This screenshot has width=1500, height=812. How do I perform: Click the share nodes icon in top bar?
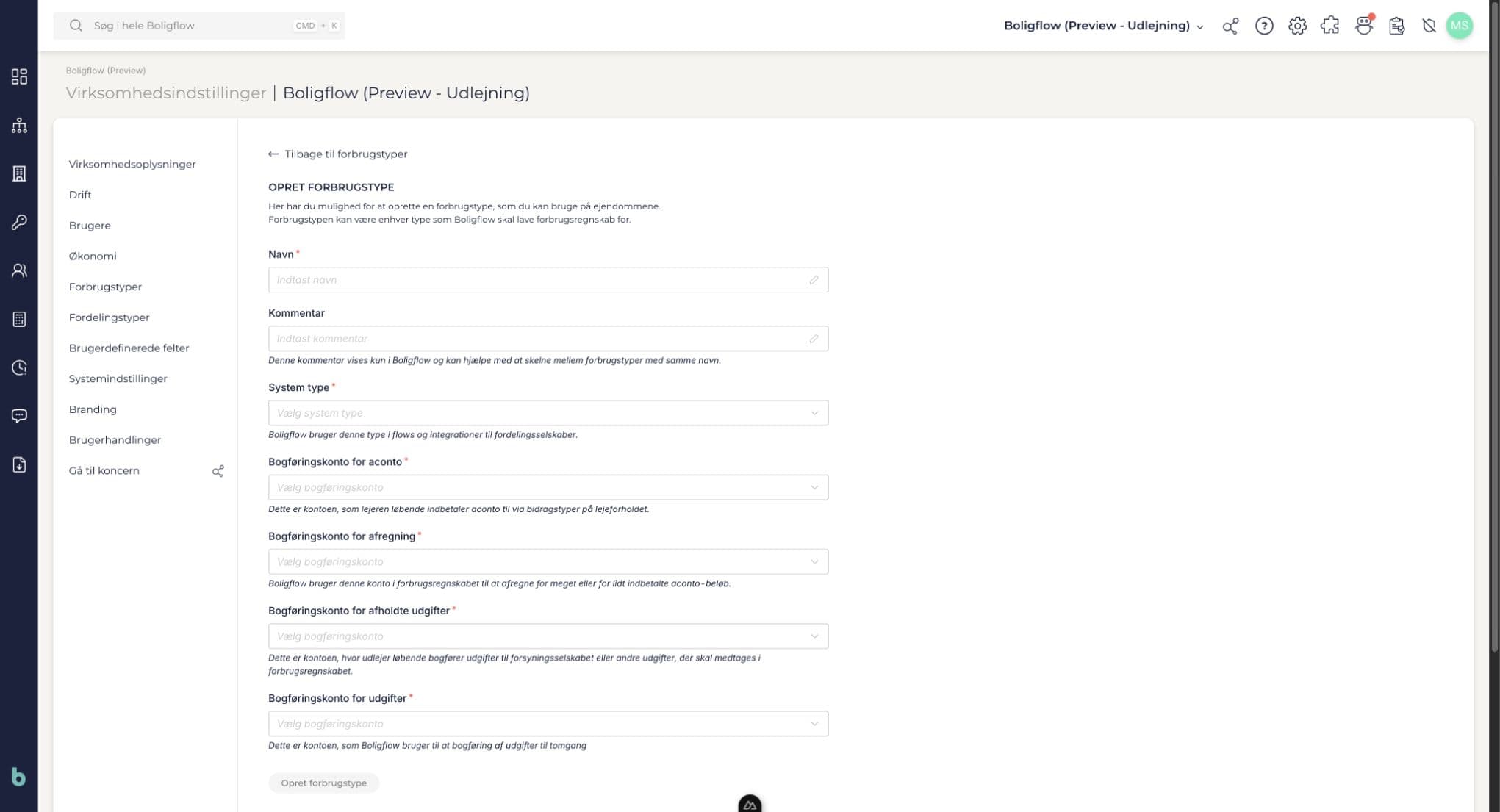(x=1230, y=26)
